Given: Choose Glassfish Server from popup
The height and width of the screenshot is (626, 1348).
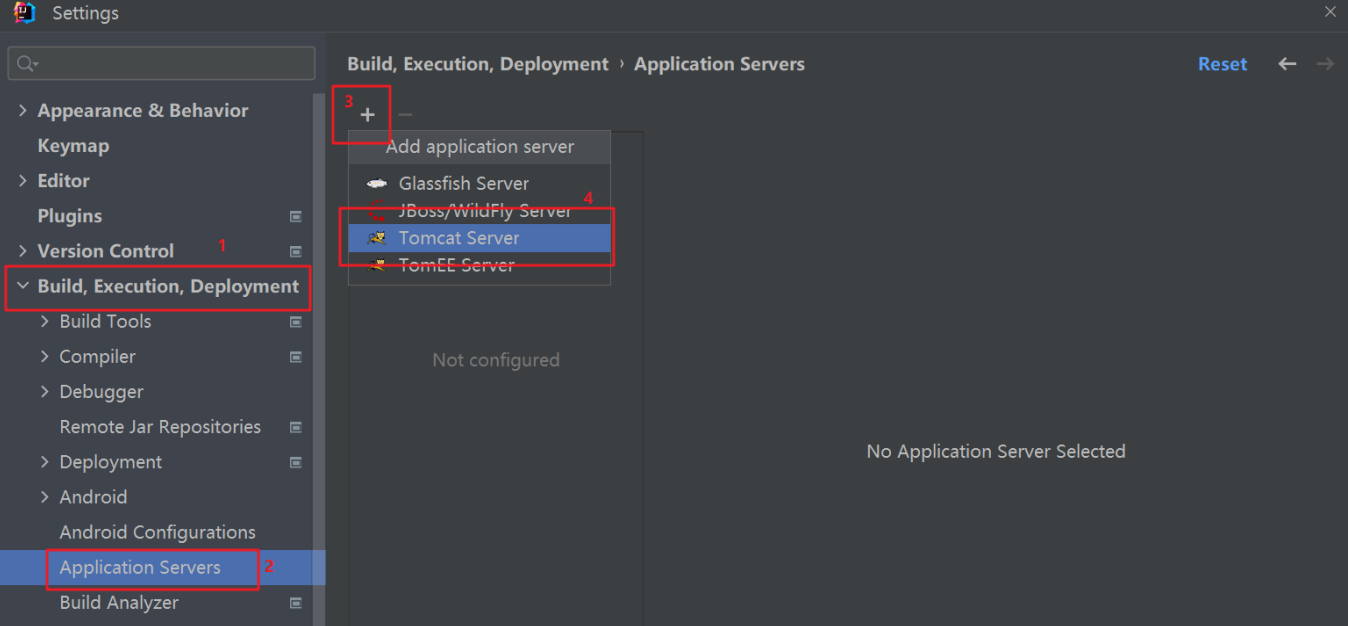Looking at the screenshot, I should coord(479,184).
